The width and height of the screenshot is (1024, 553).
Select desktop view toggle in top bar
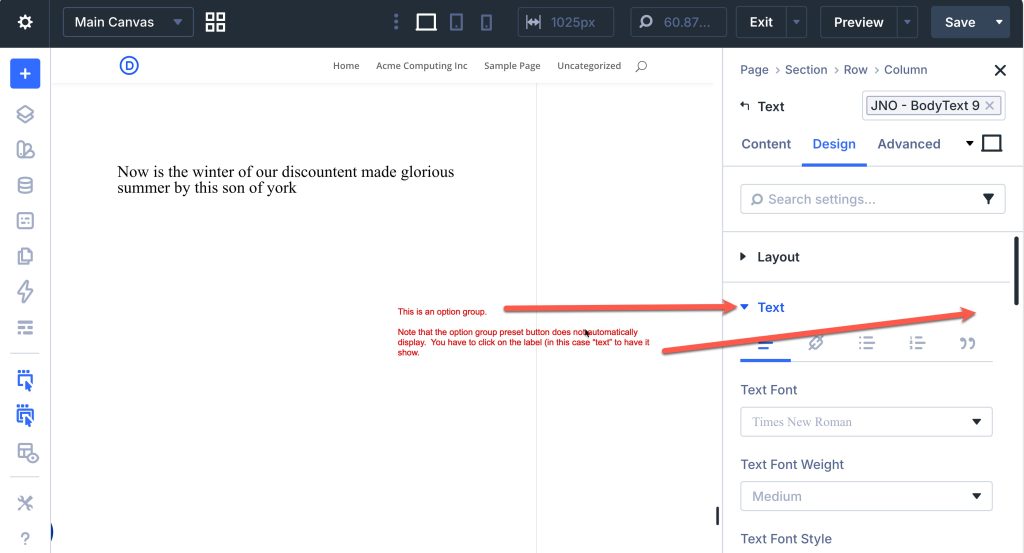pos(426,22)
